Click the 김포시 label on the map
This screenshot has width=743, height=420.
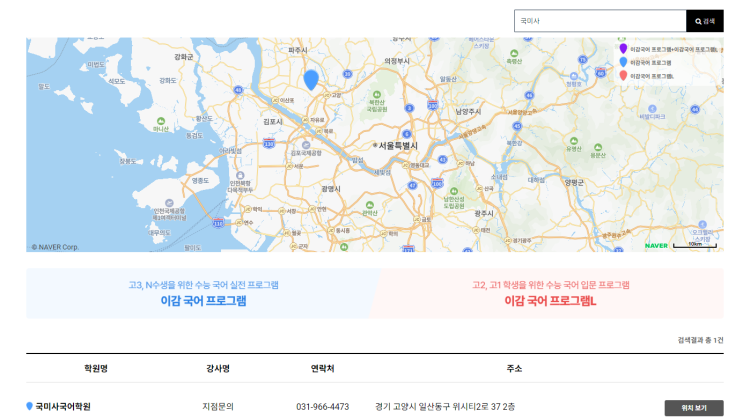pyautogui.click(x=273, y=122)
